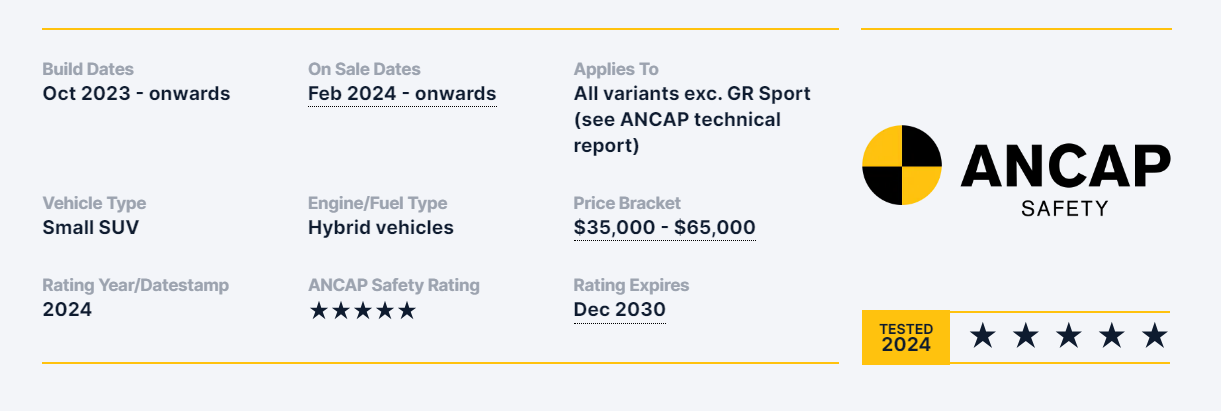Click the Rating Year/Datestamp label
The image size is (1221, 411).
coord(135,286)
